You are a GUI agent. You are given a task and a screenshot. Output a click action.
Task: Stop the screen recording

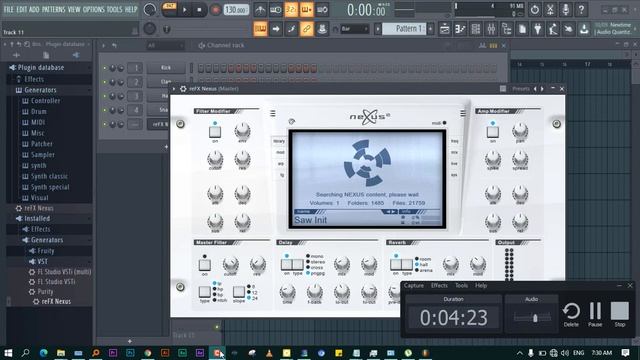(x=620, y=314)
